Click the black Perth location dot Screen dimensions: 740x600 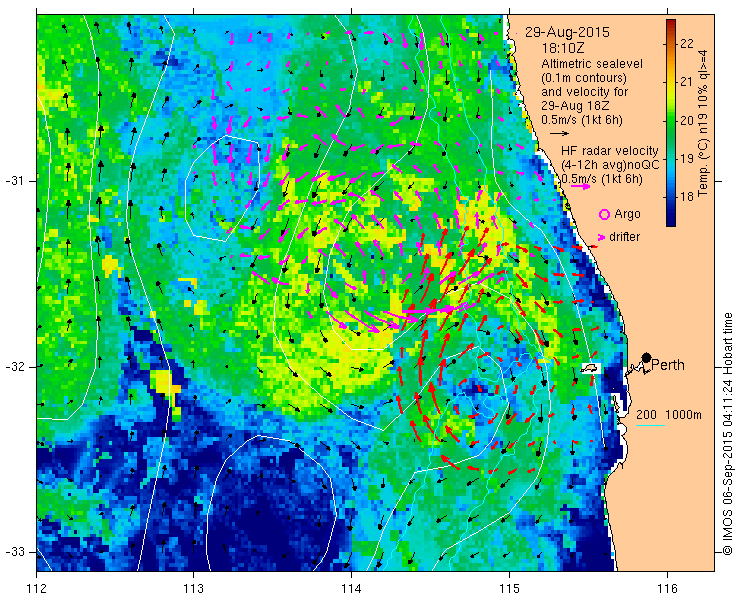pyautogui.click(x=647, y=357)
